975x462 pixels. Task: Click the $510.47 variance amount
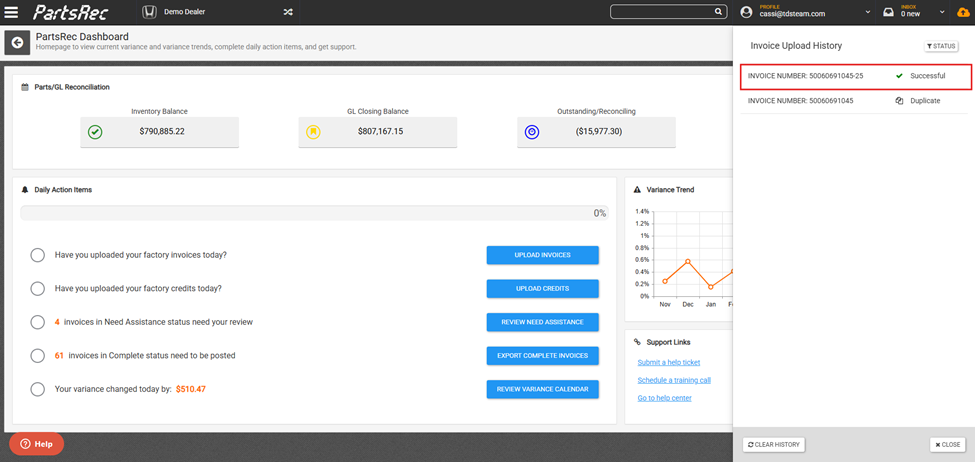click(191, 389)
